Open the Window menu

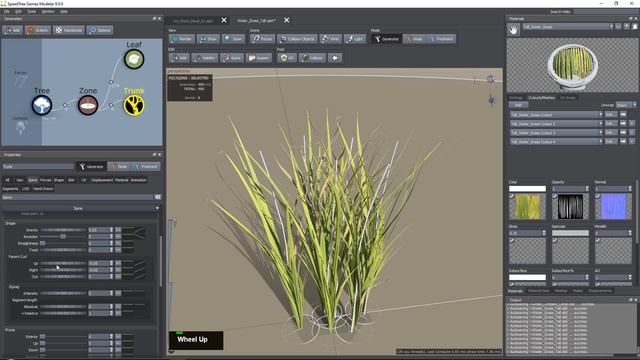tap(48, 11)
